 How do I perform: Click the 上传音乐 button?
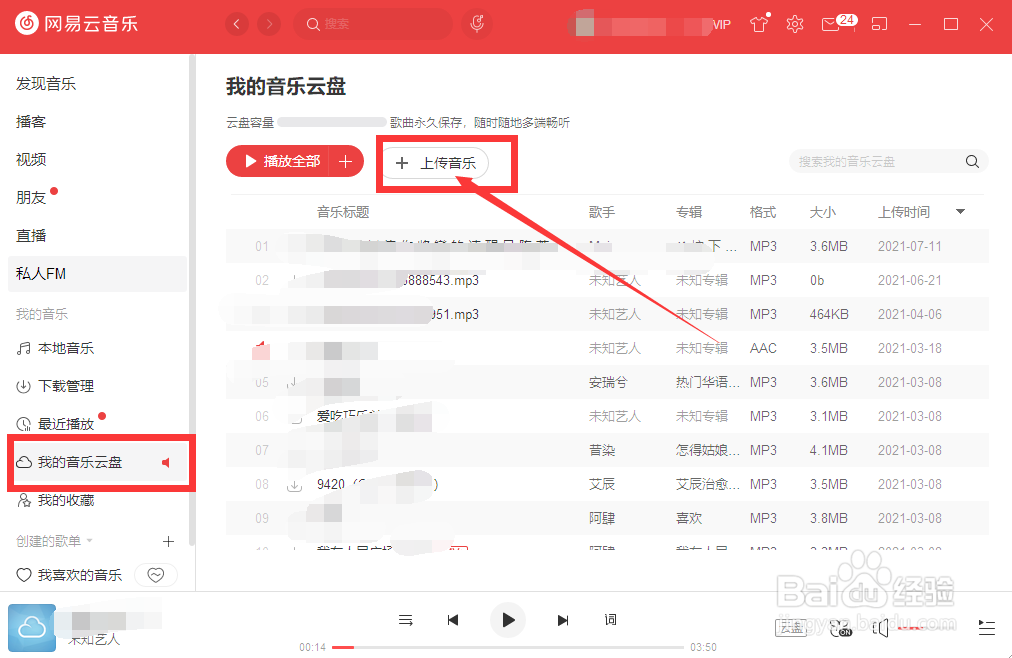pos(436,163)
